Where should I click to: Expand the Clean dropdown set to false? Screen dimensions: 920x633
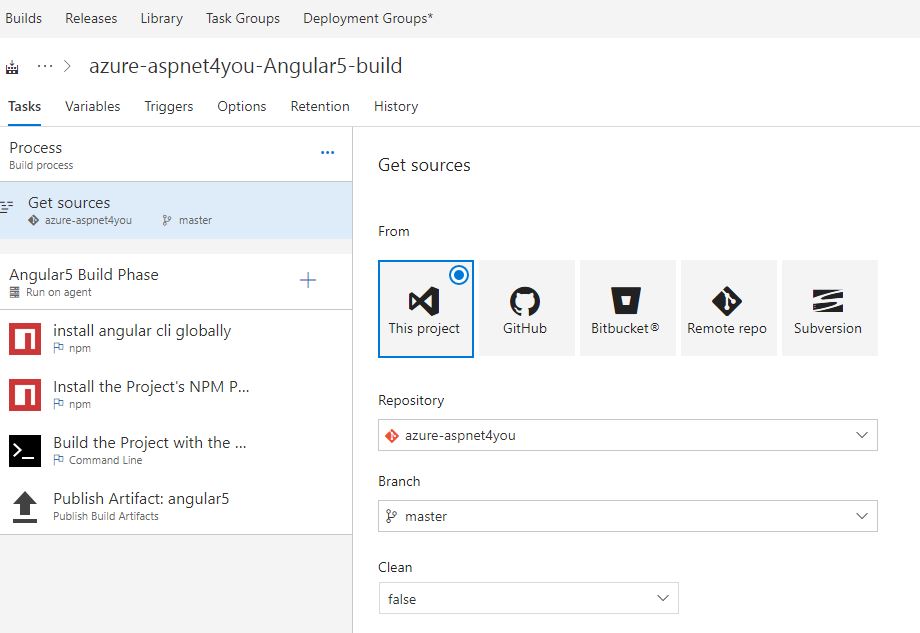point(529,598)
